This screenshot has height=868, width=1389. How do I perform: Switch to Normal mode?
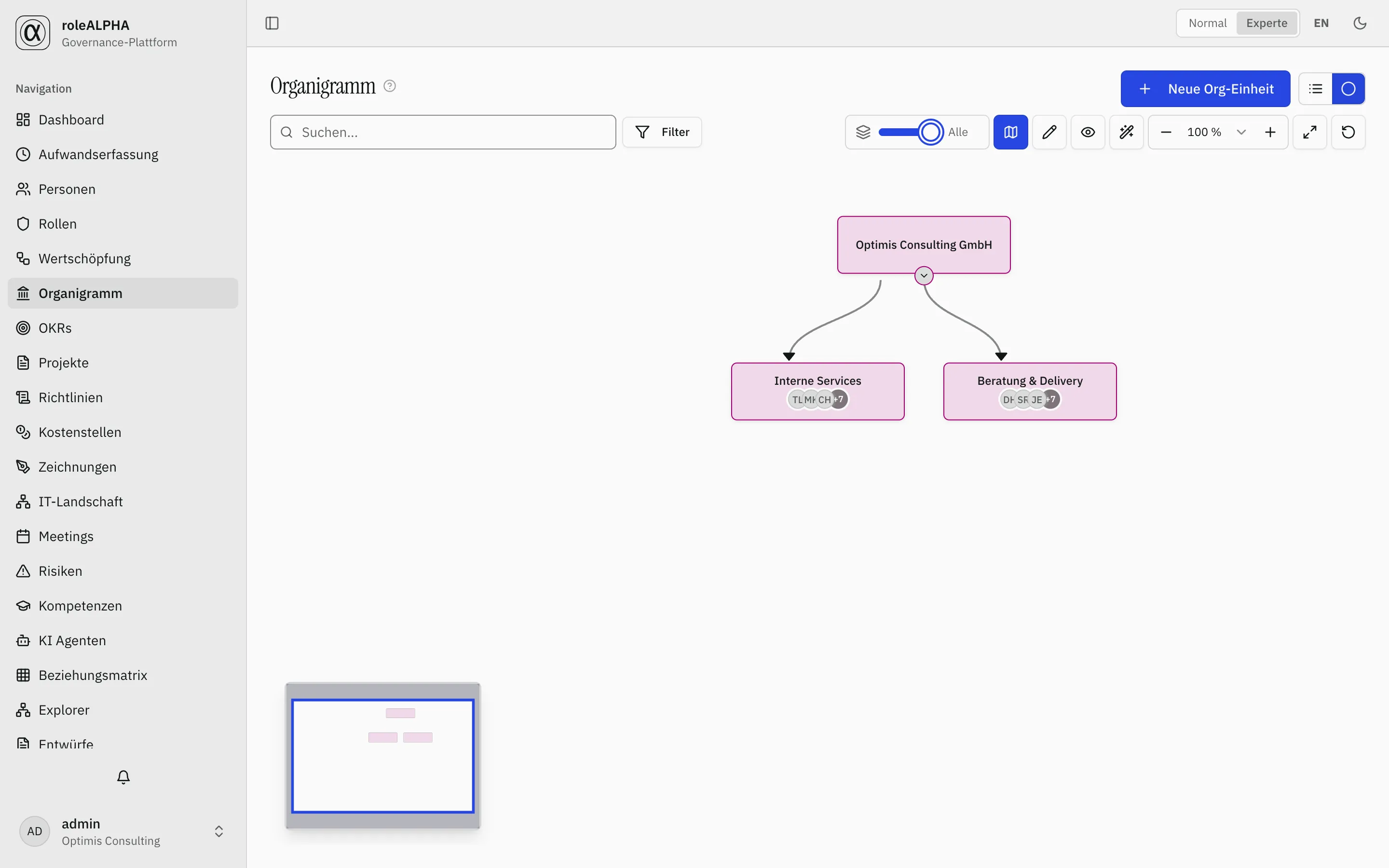tap(1207, 23)
